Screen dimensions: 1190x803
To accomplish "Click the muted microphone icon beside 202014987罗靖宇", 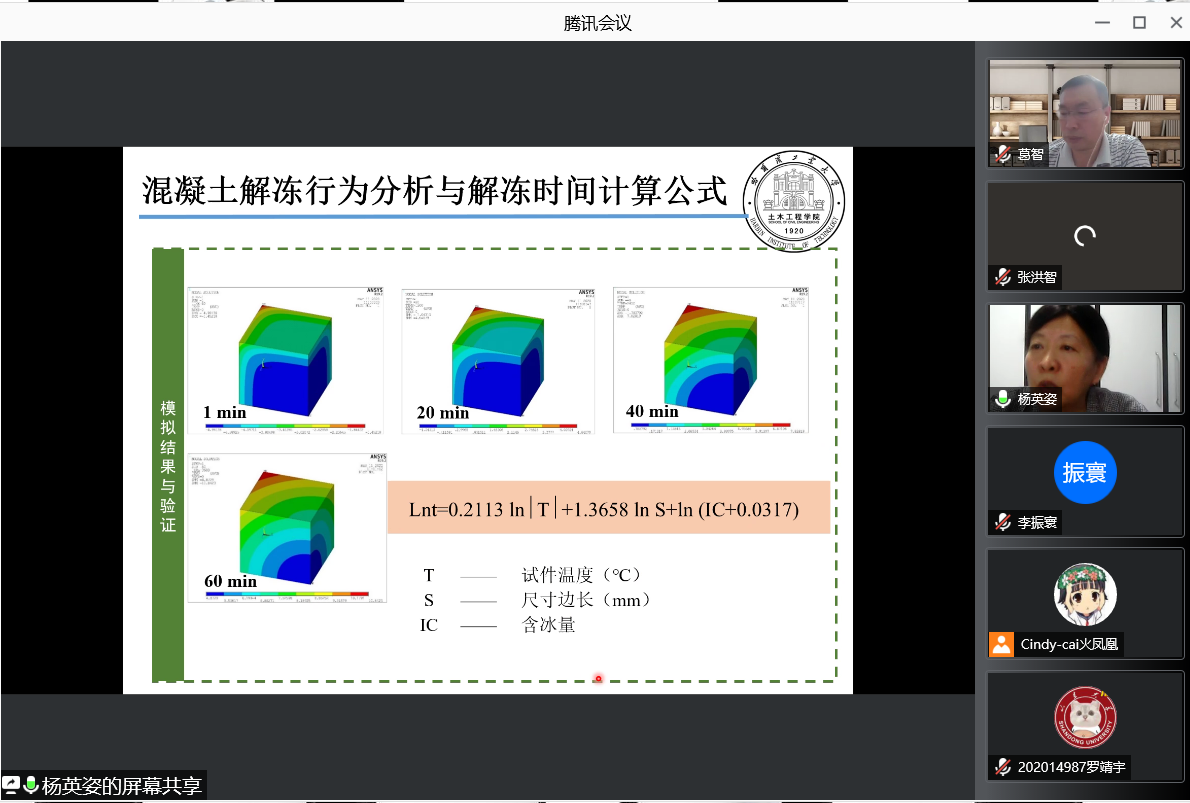I will click(1003, 767).
